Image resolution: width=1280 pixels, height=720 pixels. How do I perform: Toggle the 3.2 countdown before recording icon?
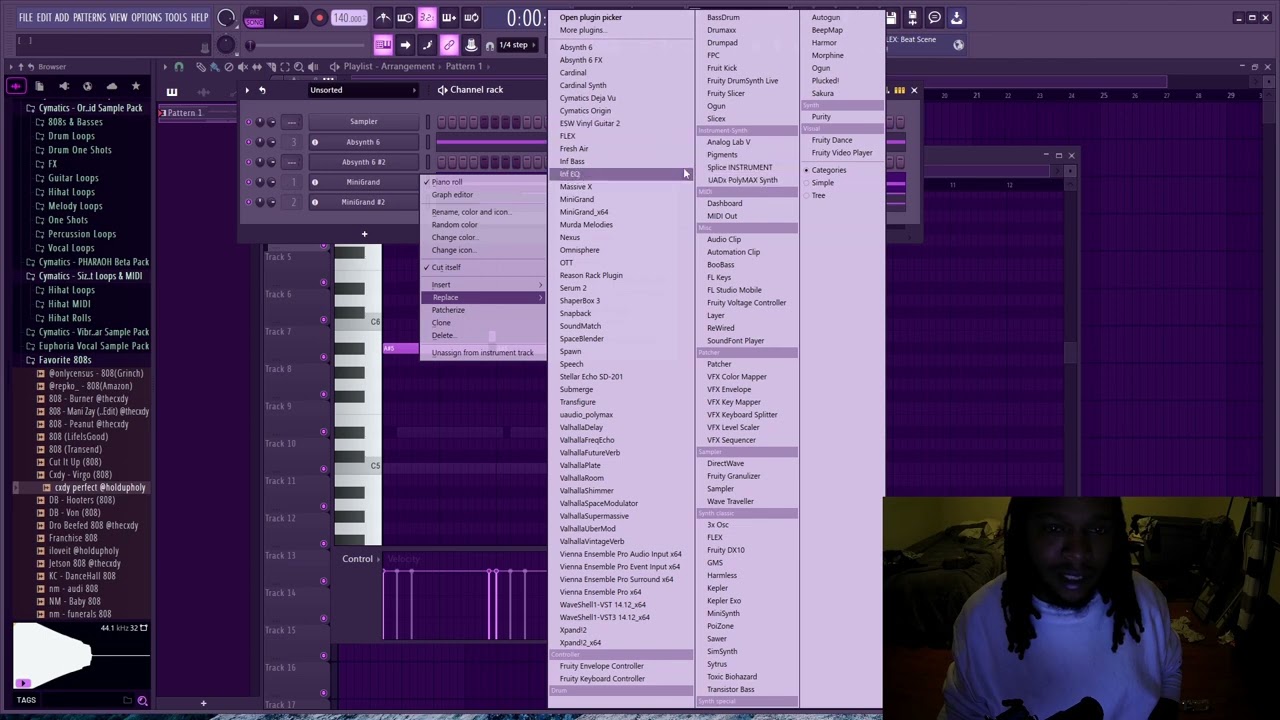(427, 17)
